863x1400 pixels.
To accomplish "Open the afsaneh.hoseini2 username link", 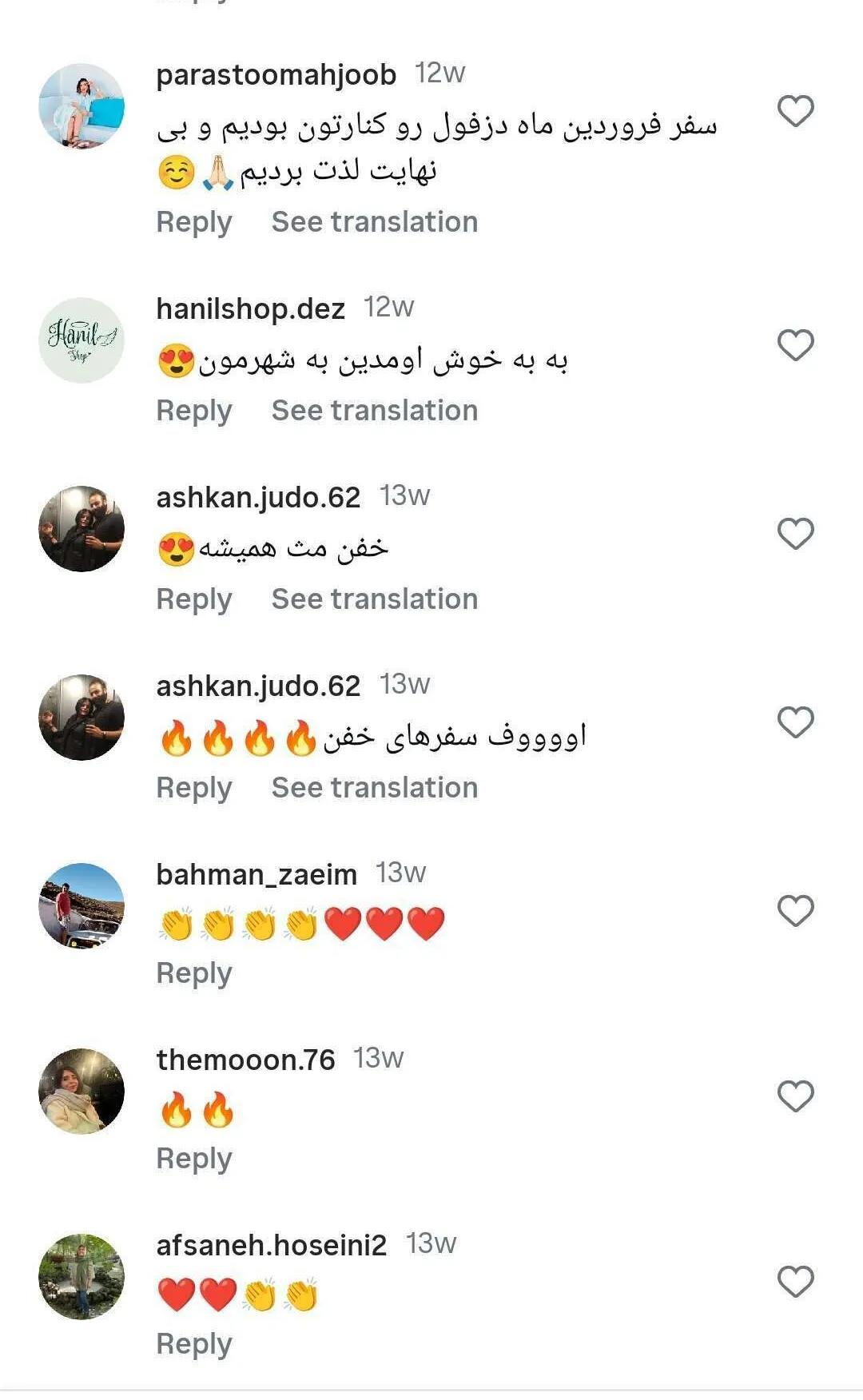I will click(271, 1245).
